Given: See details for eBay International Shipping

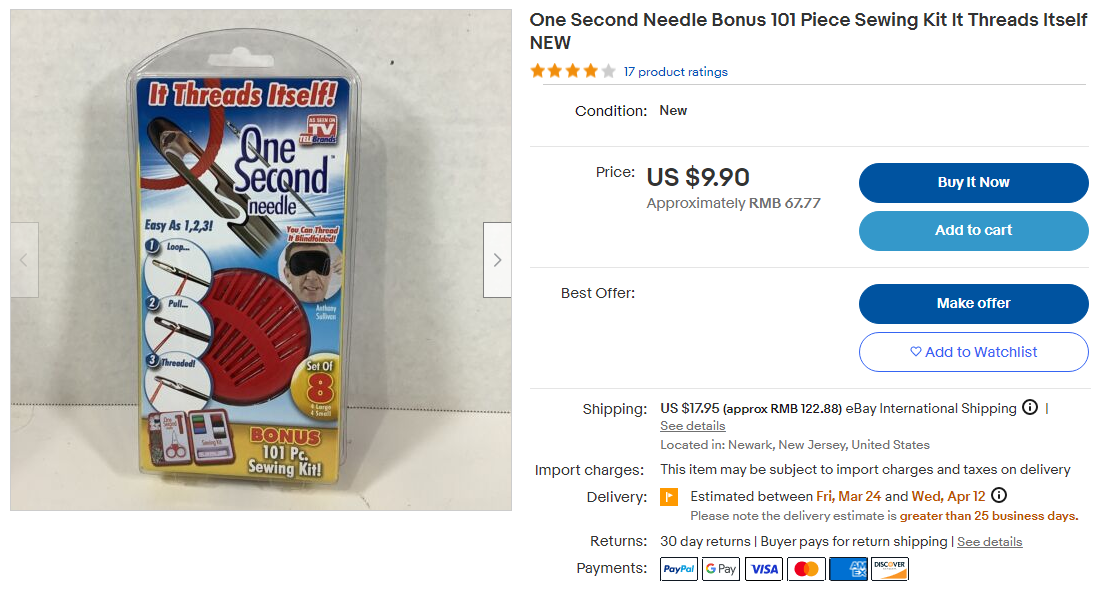Looking at the screenshot, I should (x=692, y=425).
